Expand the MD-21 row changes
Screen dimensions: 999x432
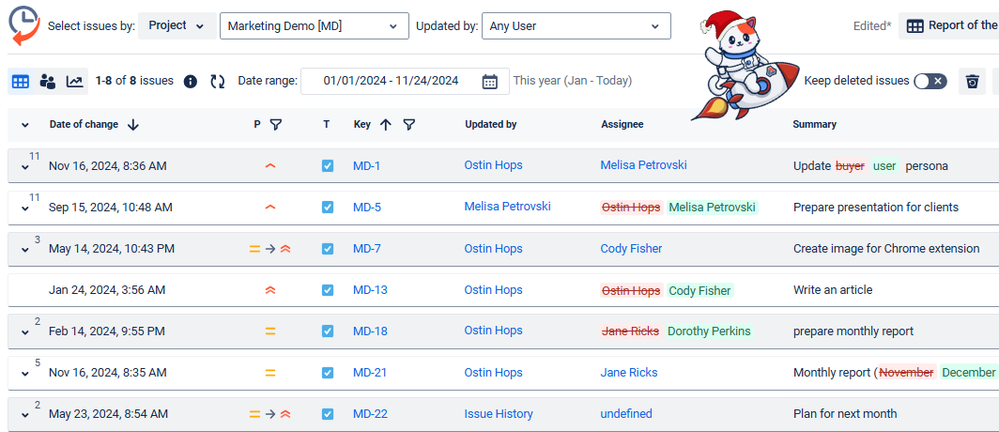pyautogui.click(x=25, y=374)
